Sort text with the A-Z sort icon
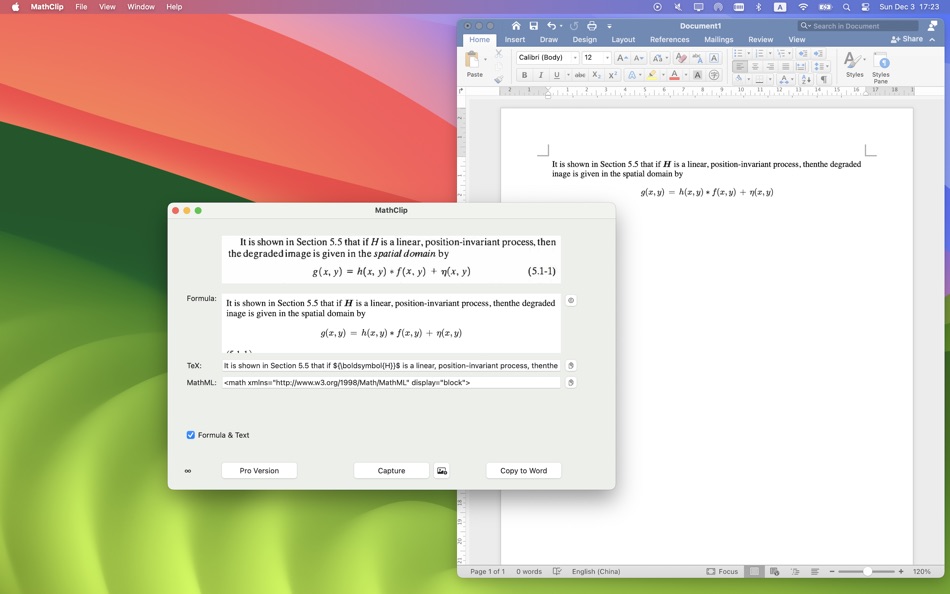The image size is (950, 594). click(806, 79)
